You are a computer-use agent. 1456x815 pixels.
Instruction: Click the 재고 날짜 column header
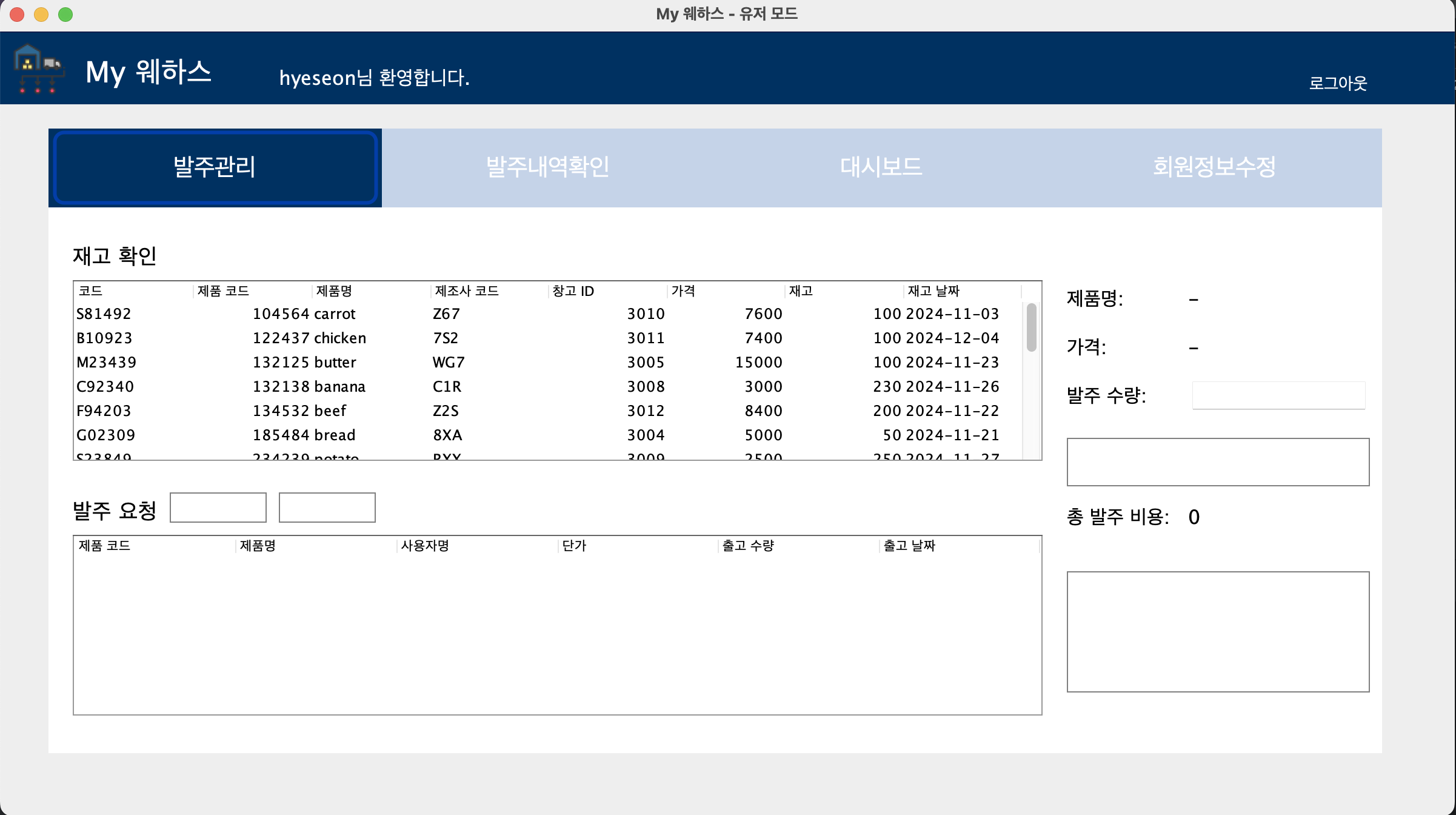pyautogui.click(x=963, y=291)
